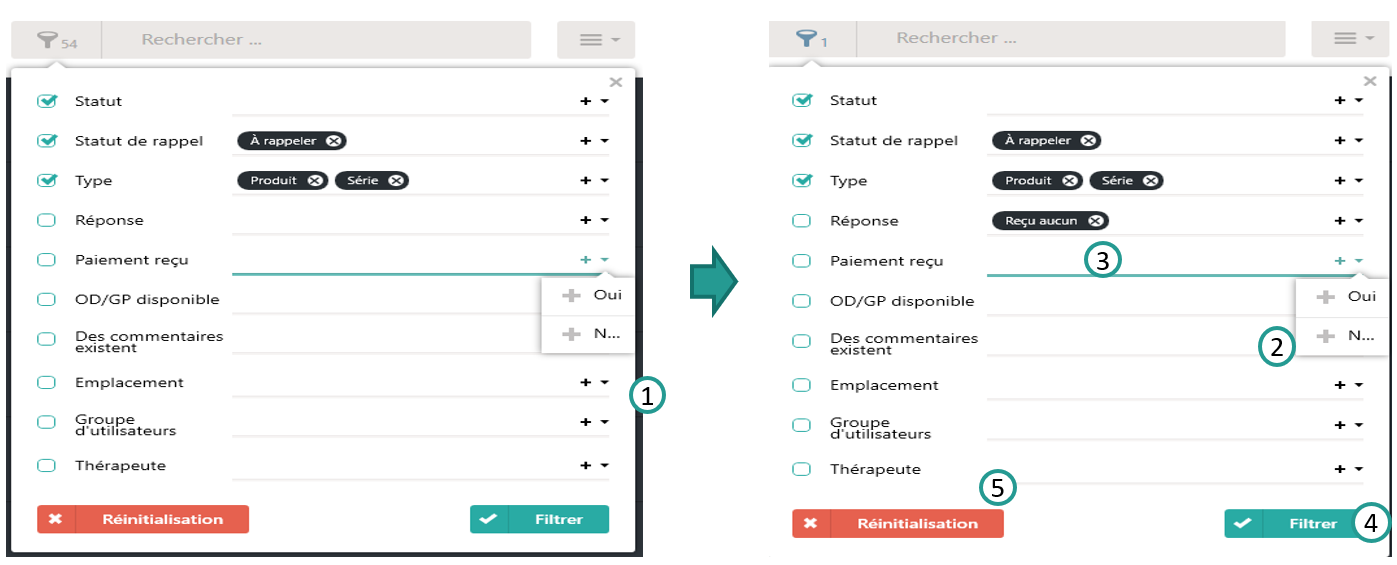Select 'Oui' option in the right panel dropdown
This screenshot has width=1397, height=565.
click(x=1348, y=297)
